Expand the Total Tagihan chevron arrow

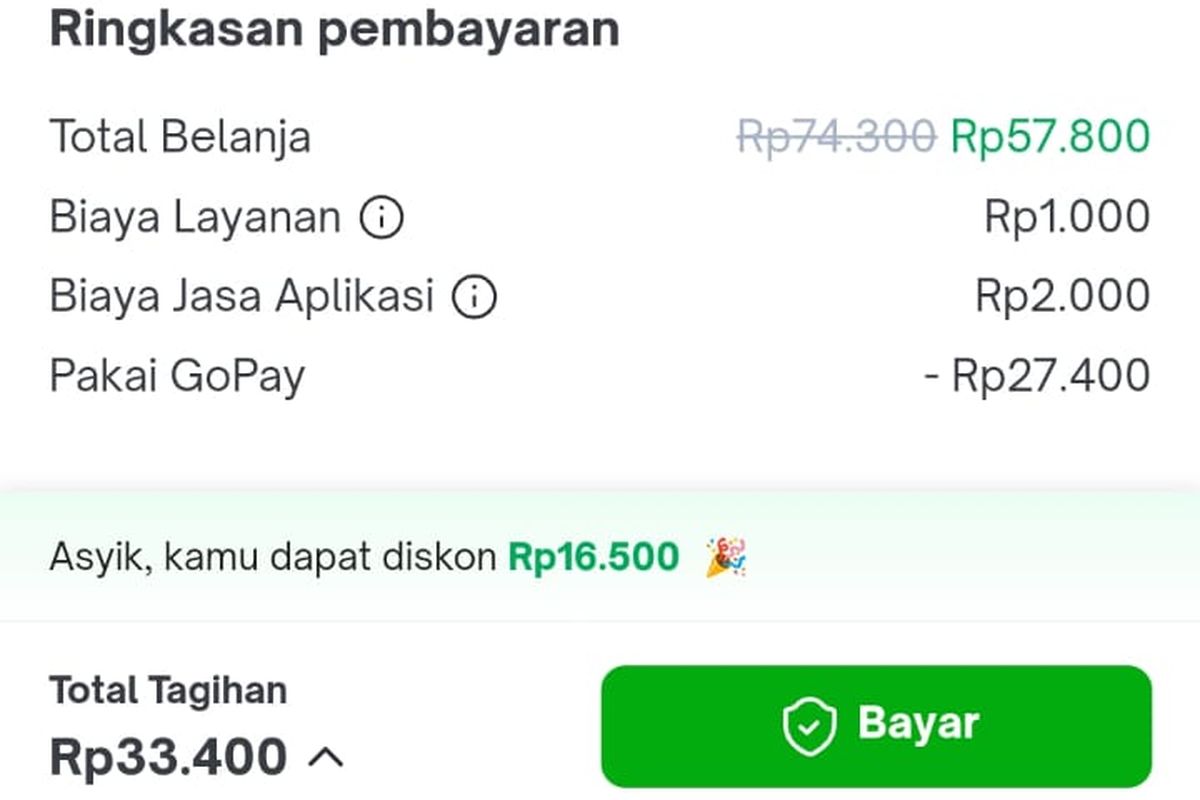point(325,758)
